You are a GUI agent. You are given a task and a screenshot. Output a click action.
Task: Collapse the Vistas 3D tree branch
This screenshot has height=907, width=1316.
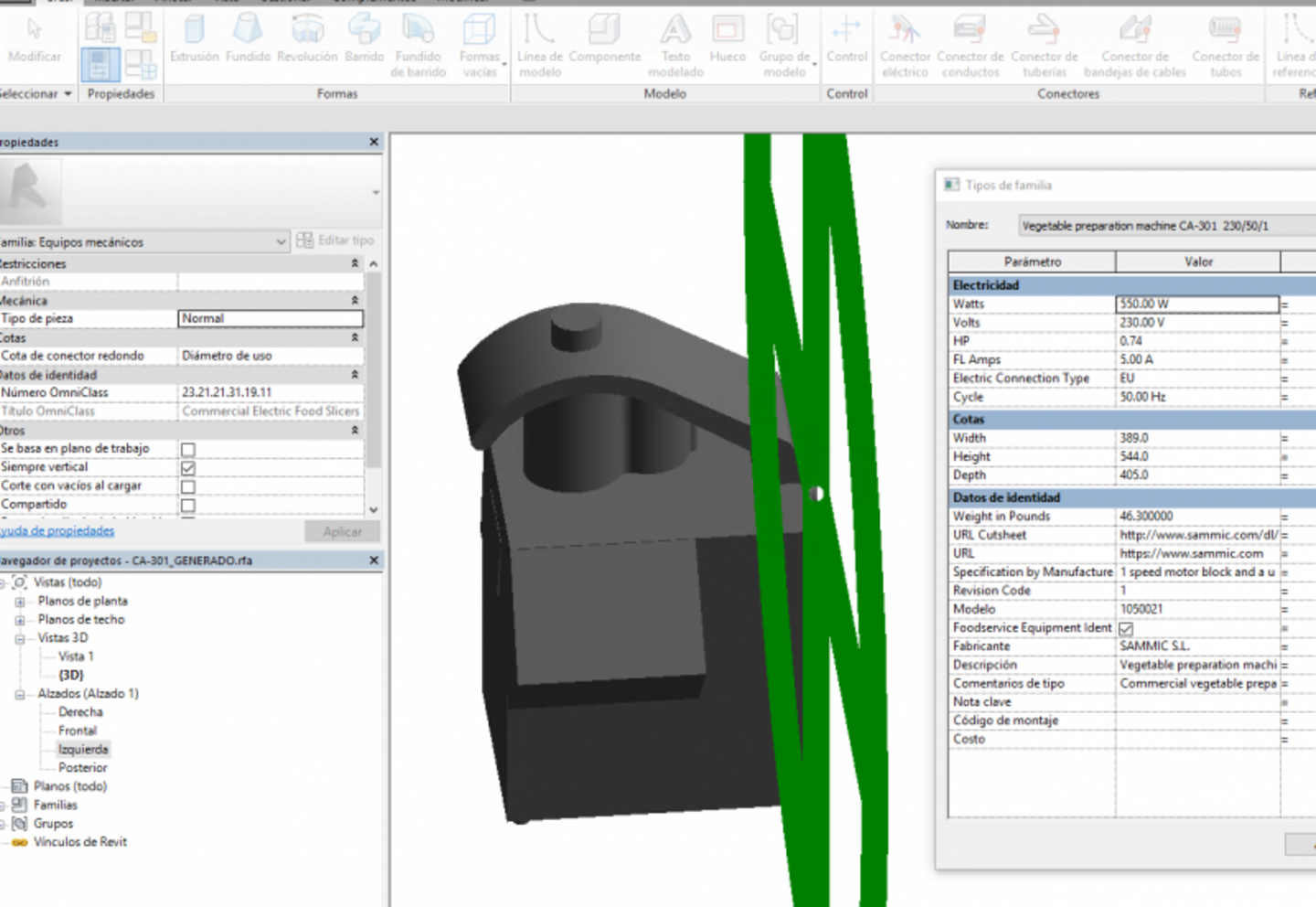point(20,637)
